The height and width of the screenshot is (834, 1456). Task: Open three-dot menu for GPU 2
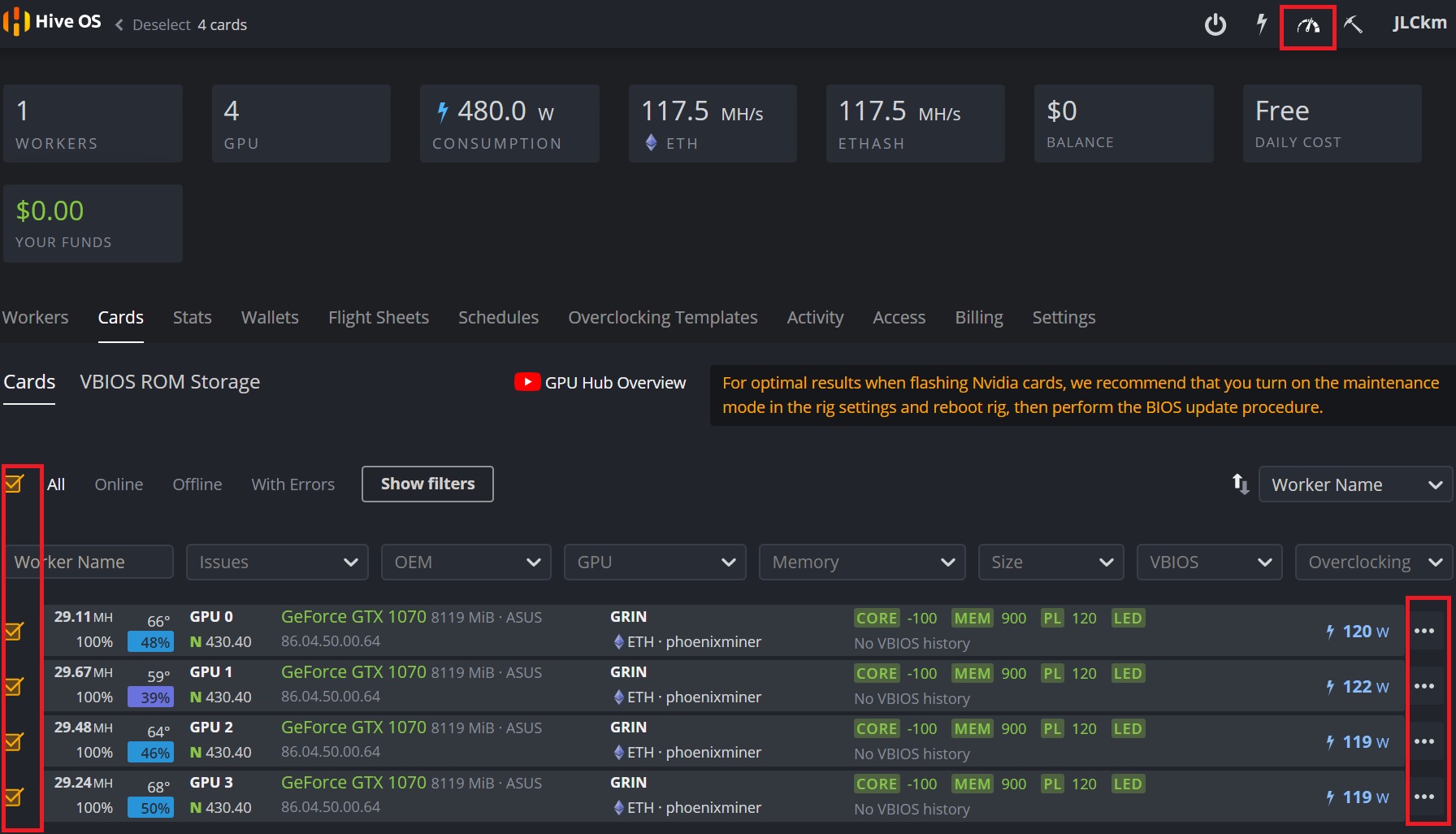[x=1424, y=741]
